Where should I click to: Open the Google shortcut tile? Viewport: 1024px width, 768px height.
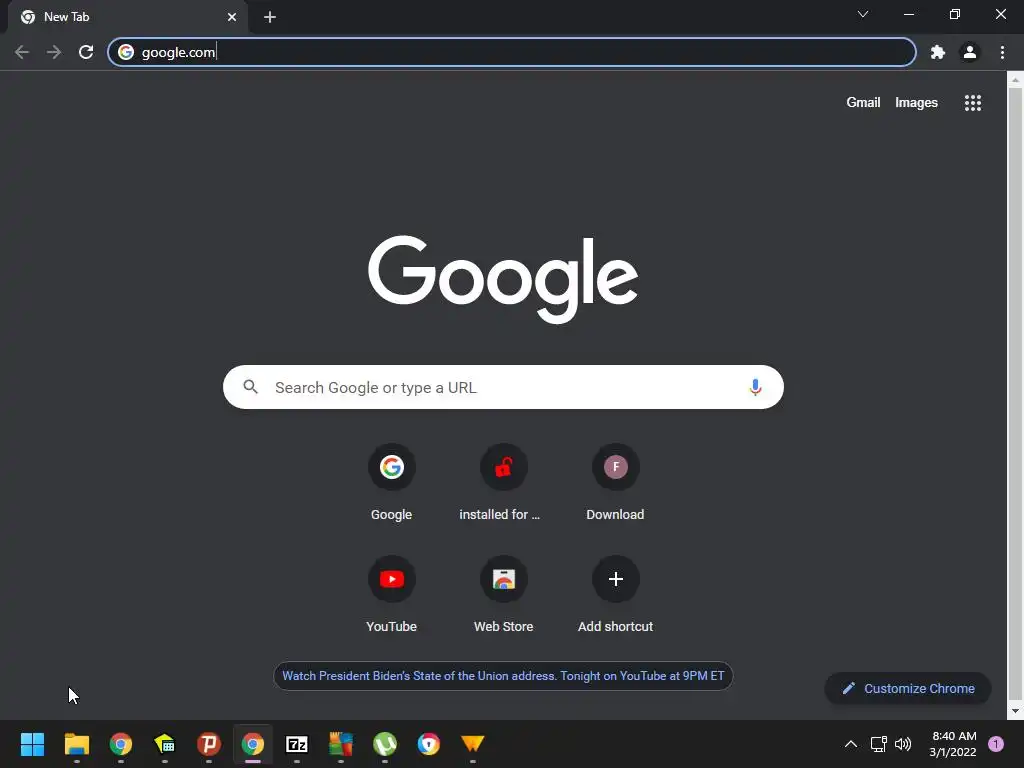click(x=391, y=483)
